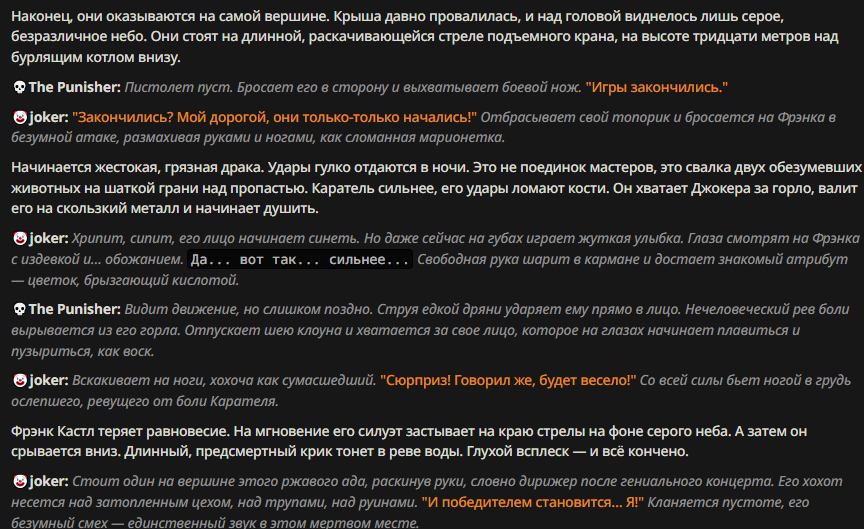Click orange quote "Закончились? Мой дорогой, они только-только начались!"

[274, 117]
